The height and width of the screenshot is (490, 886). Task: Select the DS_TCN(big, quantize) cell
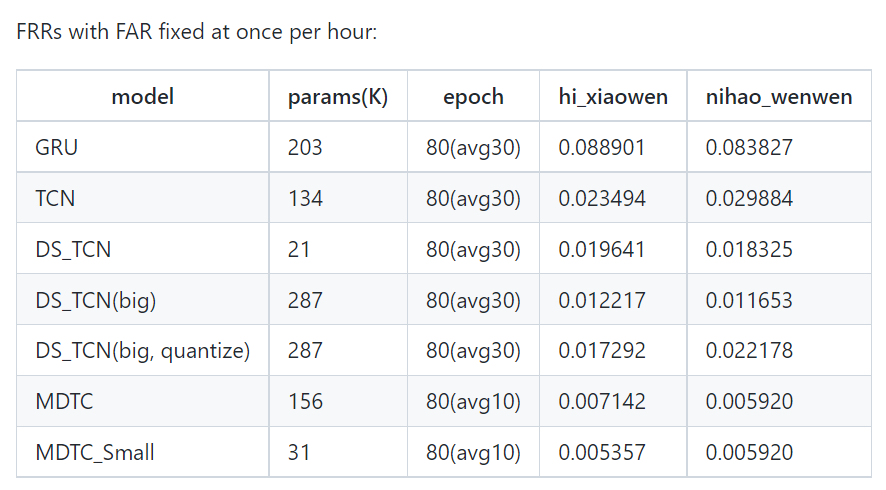click(x=142, y=351)
